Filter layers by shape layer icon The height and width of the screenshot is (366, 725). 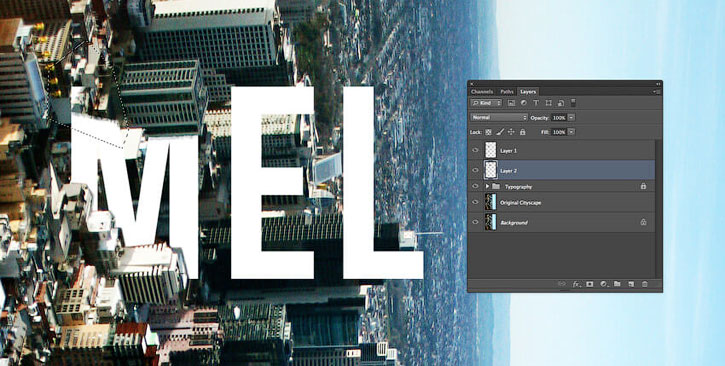548,103
